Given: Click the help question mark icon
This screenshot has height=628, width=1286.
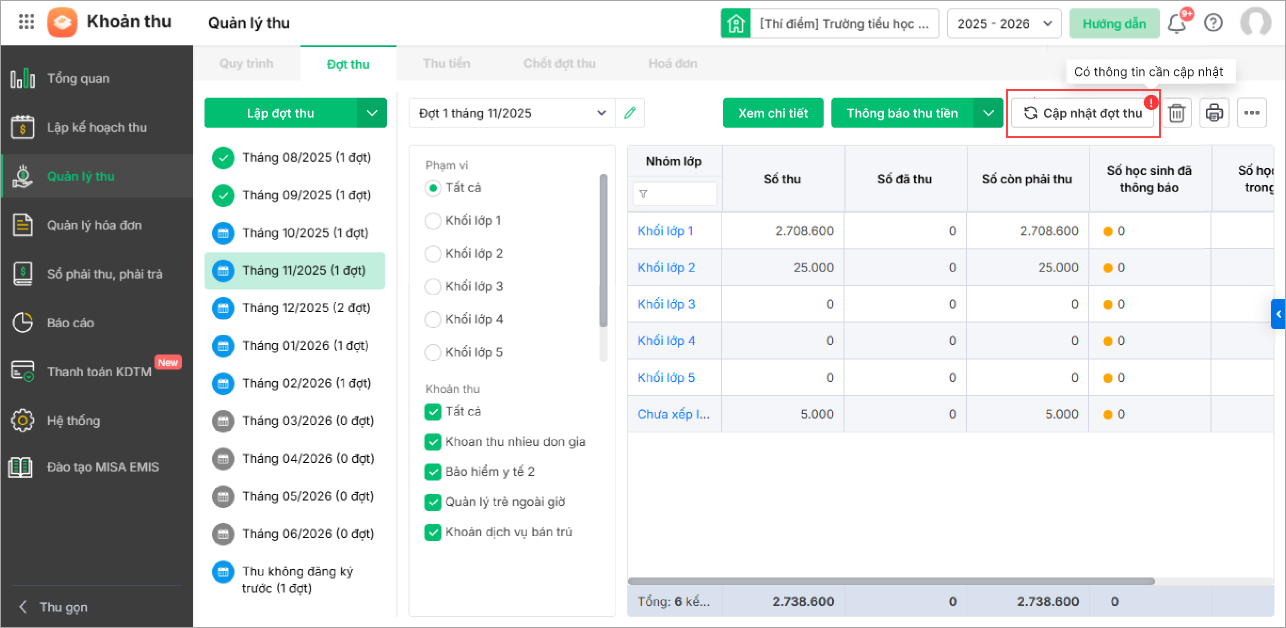Looking at the screenshot, I should tap(1213, 23).
